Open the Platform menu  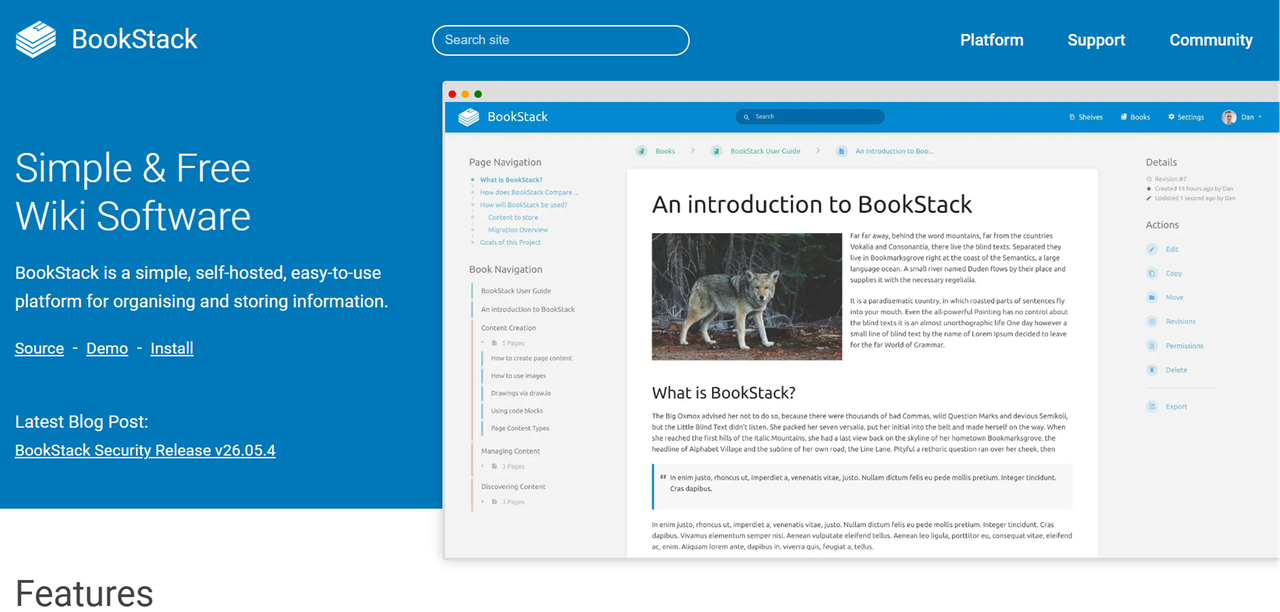point(992,40)
